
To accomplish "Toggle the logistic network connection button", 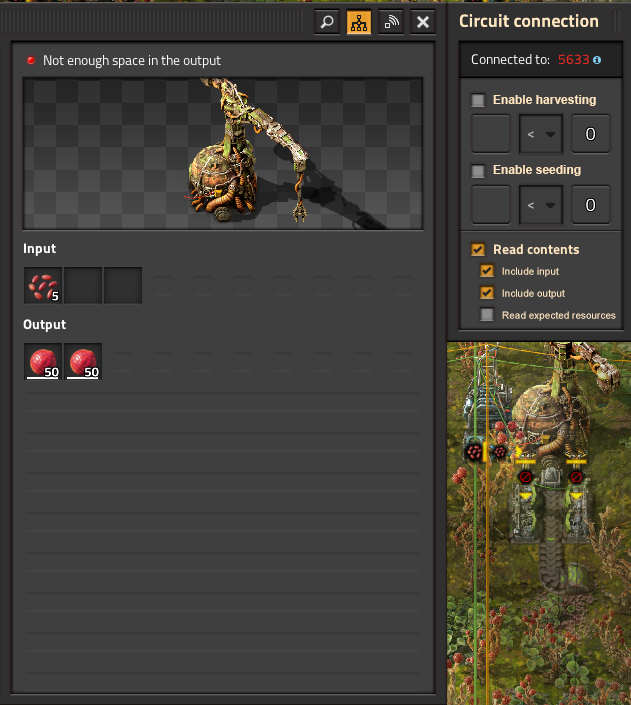I will click(x=391, y=22).
